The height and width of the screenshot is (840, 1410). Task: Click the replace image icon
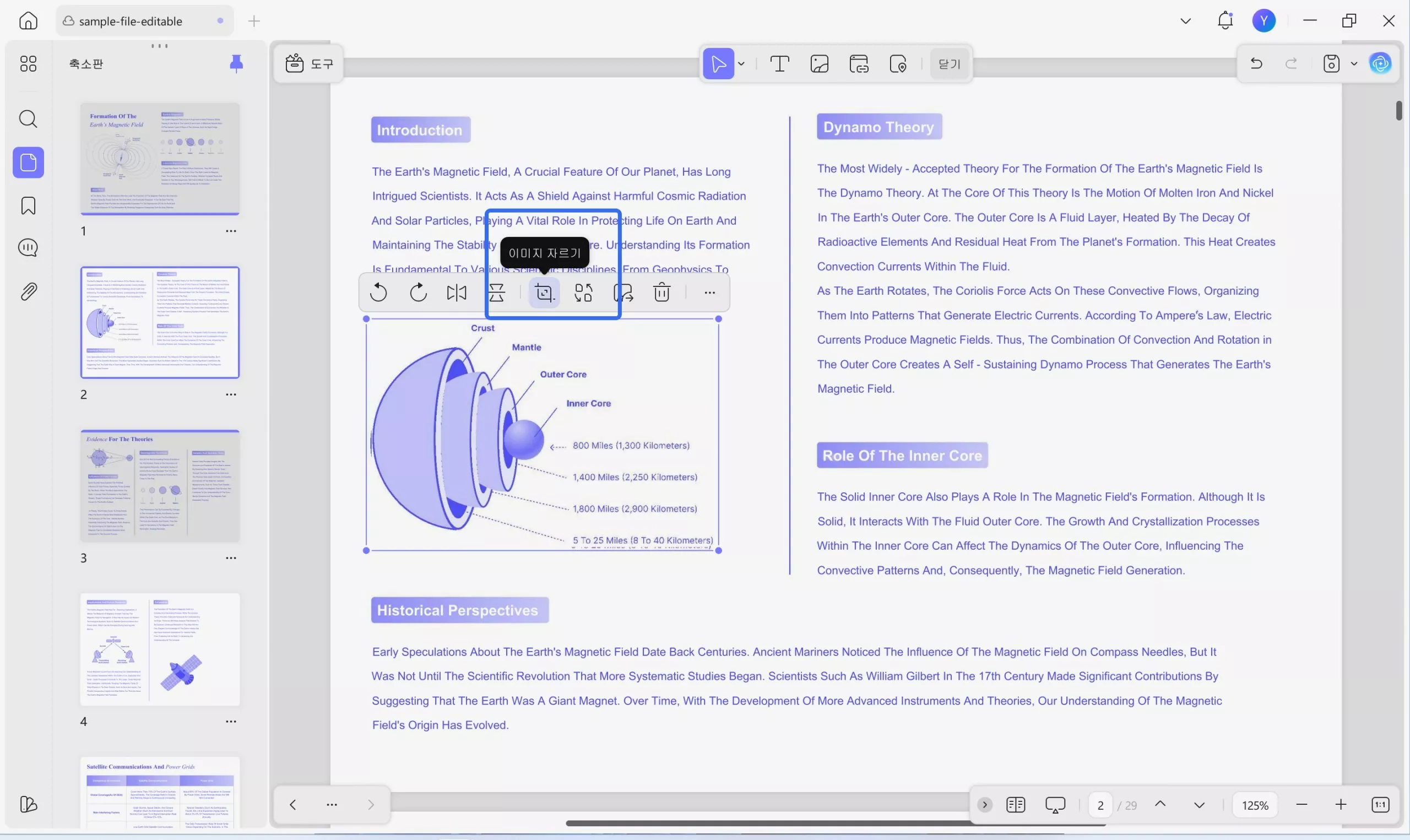(583, 292)
